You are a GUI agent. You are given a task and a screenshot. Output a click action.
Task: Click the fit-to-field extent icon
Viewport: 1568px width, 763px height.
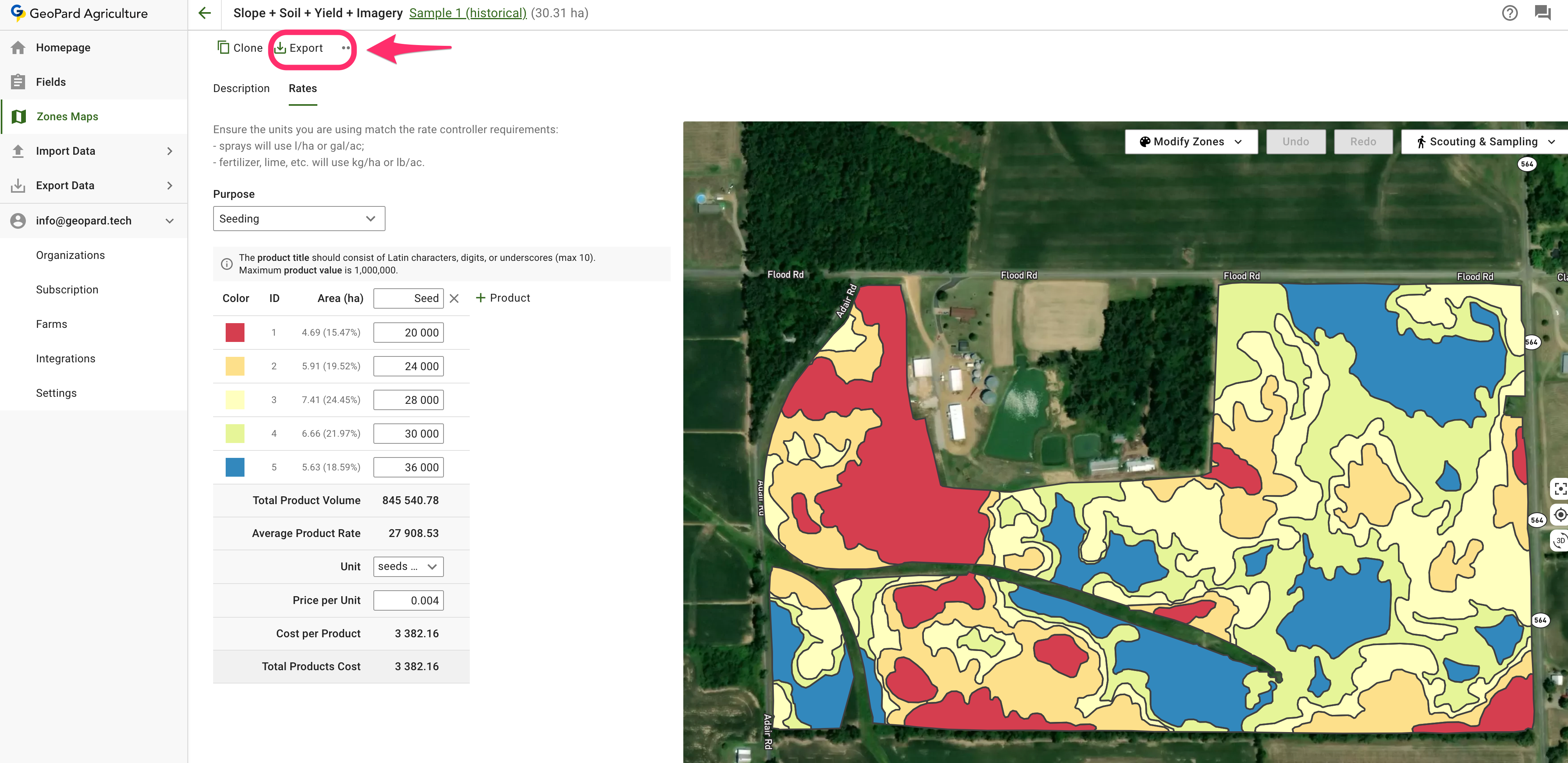click(1559, 488)
